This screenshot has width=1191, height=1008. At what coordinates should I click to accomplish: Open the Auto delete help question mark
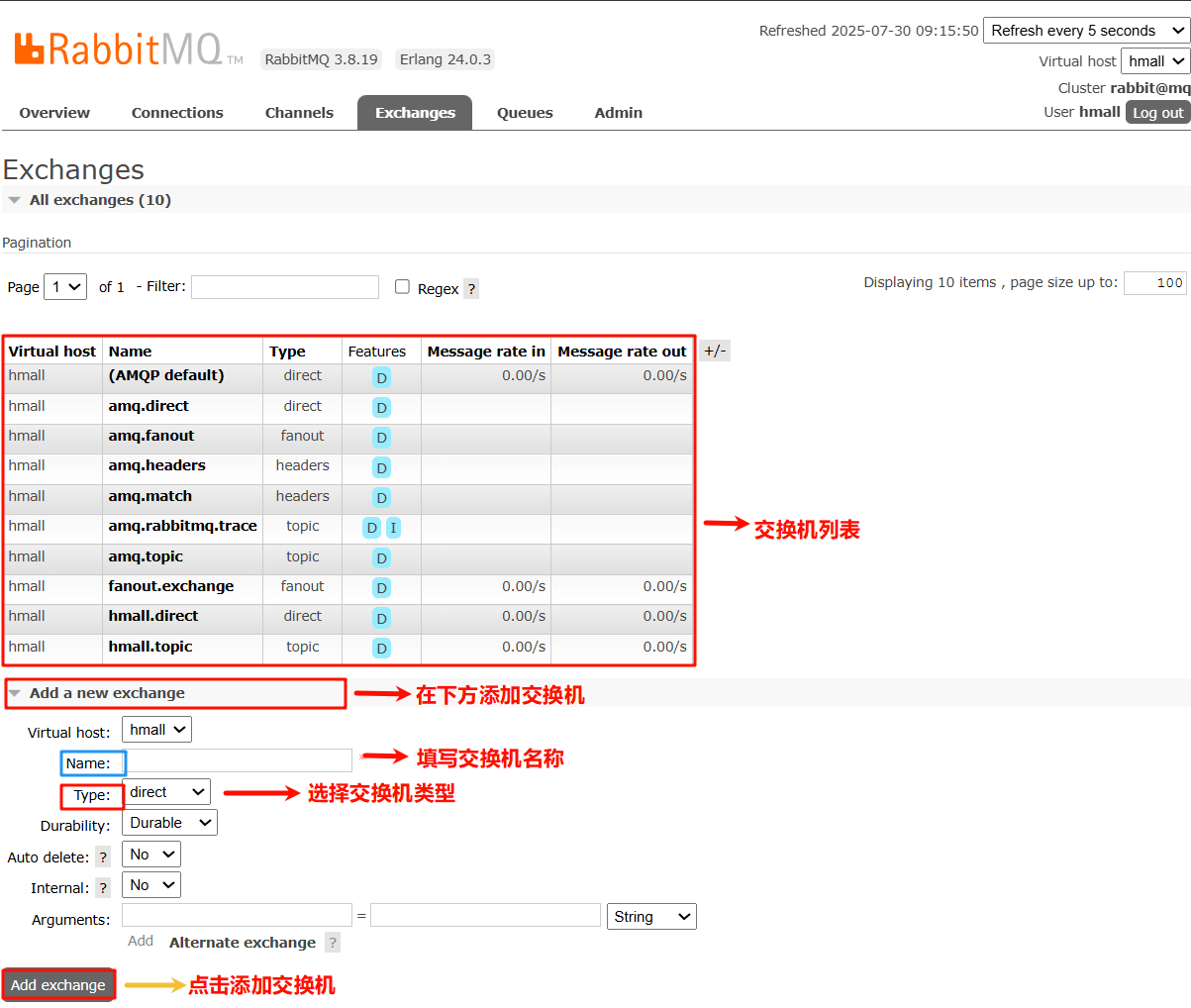(103, 857)
